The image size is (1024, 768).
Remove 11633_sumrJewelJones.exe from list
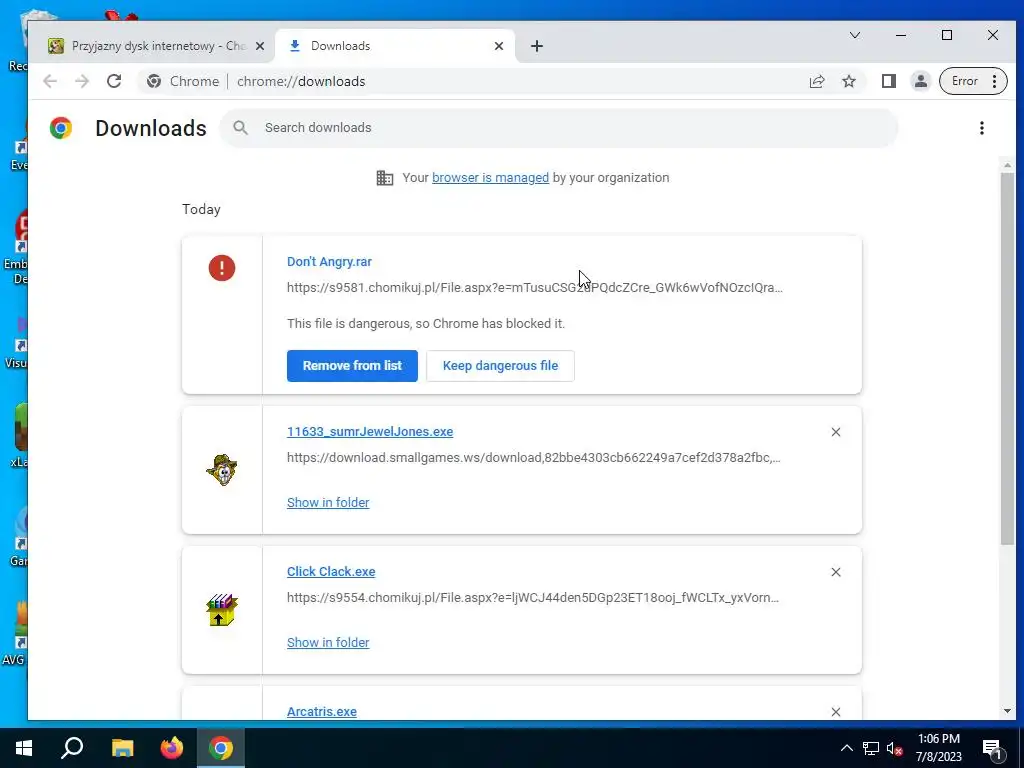pos(835,432)
